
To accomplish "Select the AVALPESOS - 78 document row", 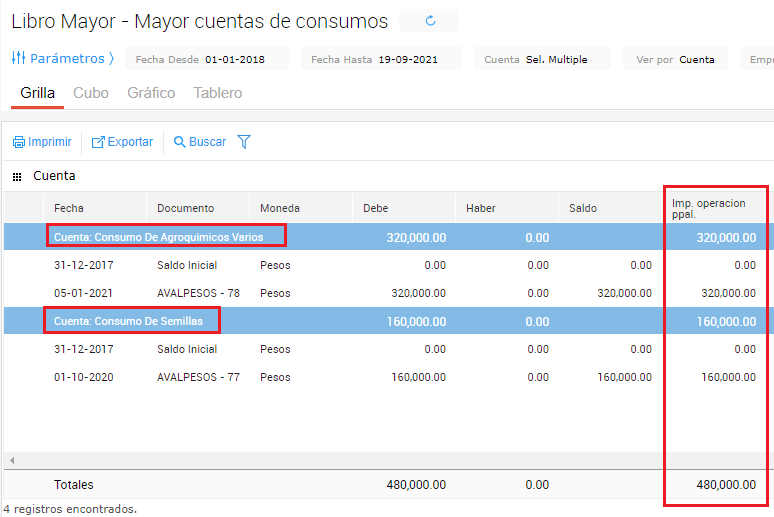I will click(198, 293).
